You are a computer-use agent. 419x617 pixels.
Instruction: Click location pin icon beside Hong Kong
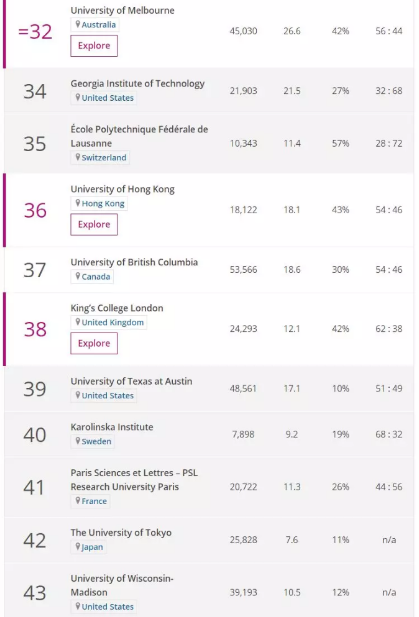pos(78,203)
